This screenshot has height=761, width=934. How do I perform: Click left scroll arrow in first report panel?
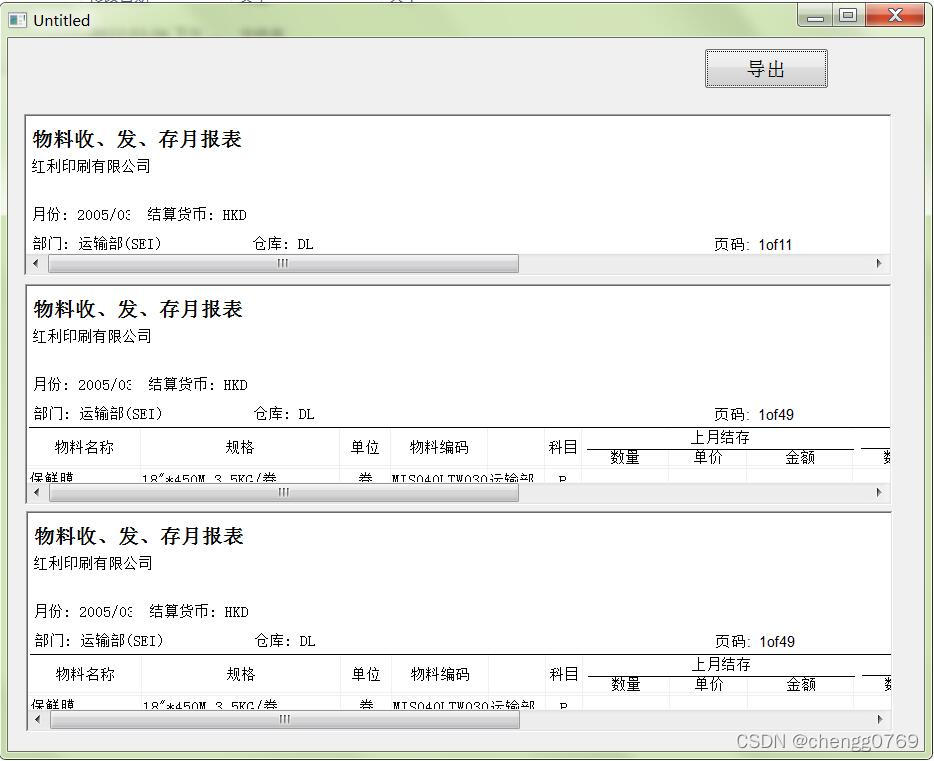37,264
